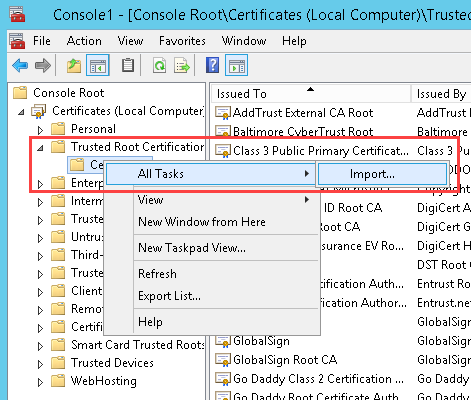Viewport: 471px width, 400px height.
Task: Collapse the Trusted Root Certification node
Action: tap(40, 148)
